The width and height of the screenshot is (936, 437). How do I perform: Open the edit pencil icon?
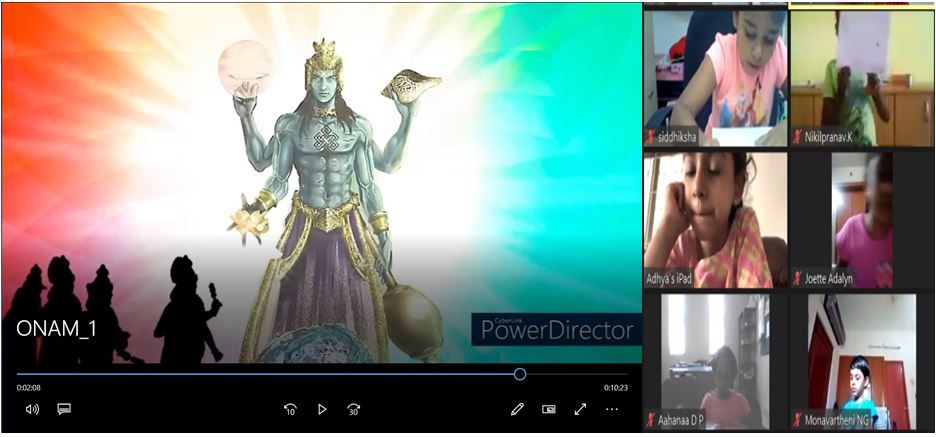pos(517,409)
